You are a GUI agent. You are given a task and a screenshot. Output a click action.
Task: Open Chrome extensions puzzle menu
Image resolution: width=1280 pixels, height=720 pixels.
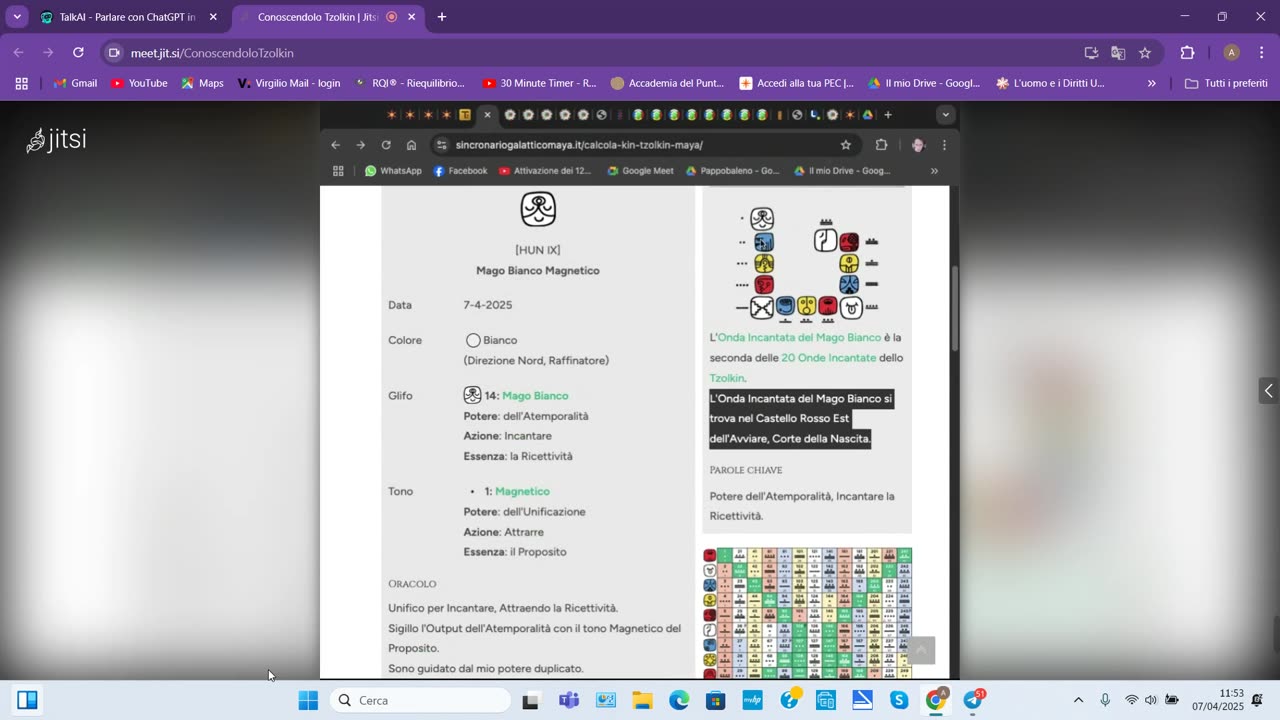(x=1188, y=53)
